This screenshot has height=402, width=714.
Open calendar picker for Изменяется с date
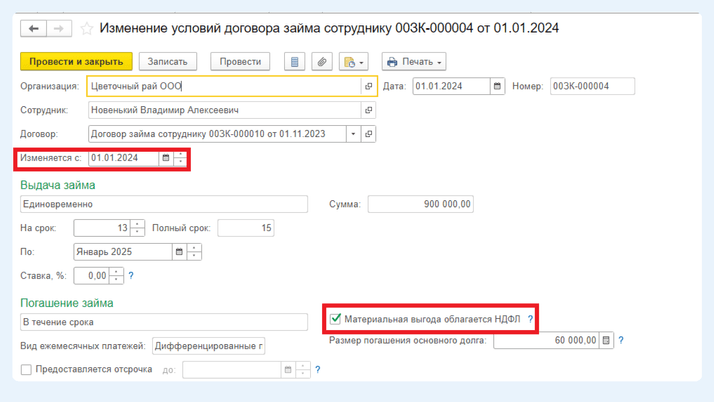coord(166,158)
